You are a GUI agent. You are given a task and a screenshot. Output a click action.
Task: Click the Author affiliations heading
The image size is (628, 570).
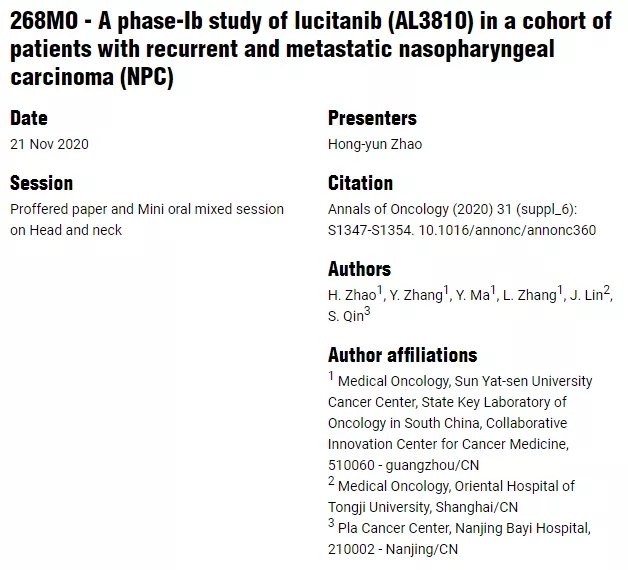(x=402, y=355)
